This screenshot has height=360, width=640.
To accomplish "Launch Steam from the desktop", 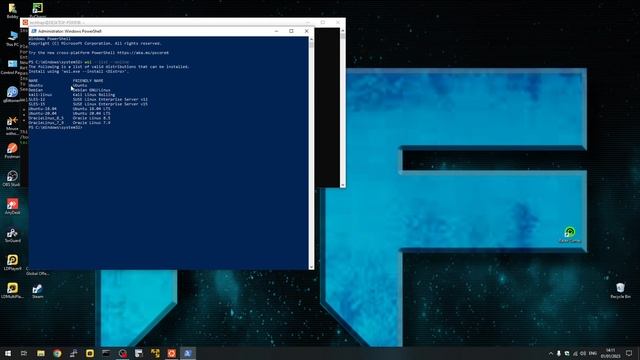I will click(38, 290).
